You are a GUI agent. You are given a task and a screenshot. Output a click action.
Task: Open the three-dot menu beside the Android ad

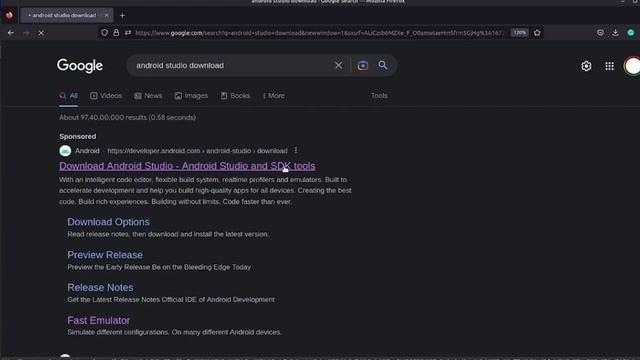(x=296, y=151)
